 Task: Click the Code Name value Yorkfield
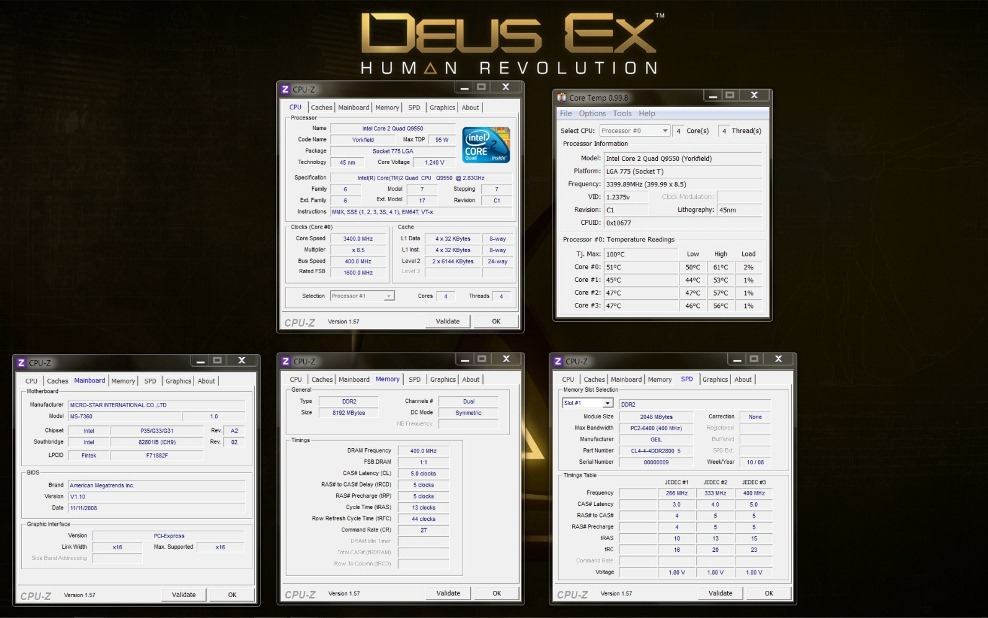pos(362,140)
